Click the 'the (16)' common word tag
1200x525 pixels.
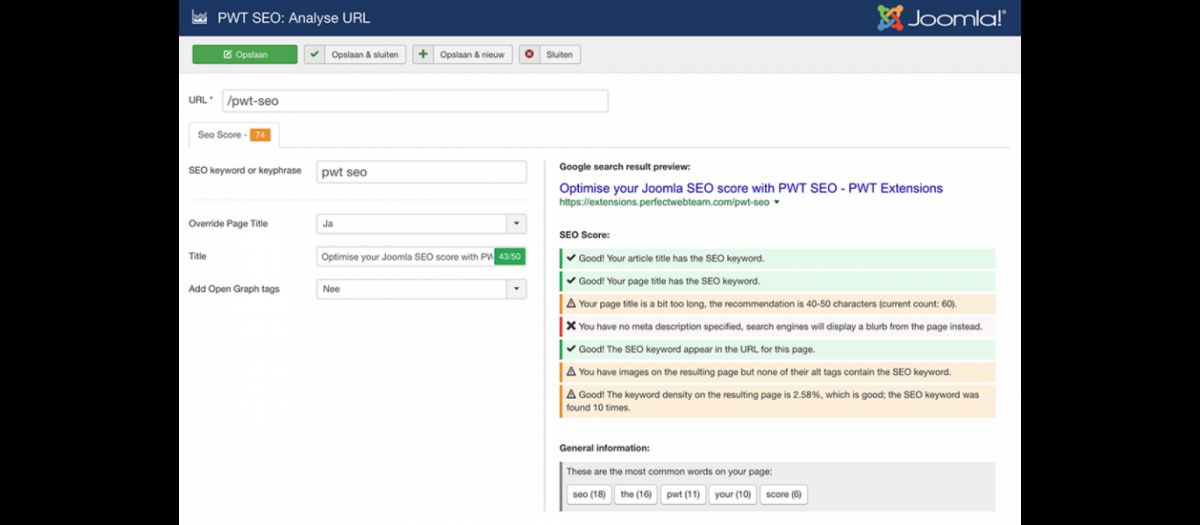[636, 495]
